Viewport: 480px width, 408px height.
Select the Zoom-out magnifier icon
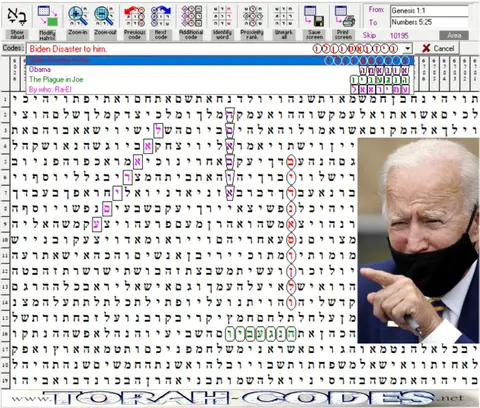(x=105, y=16)
